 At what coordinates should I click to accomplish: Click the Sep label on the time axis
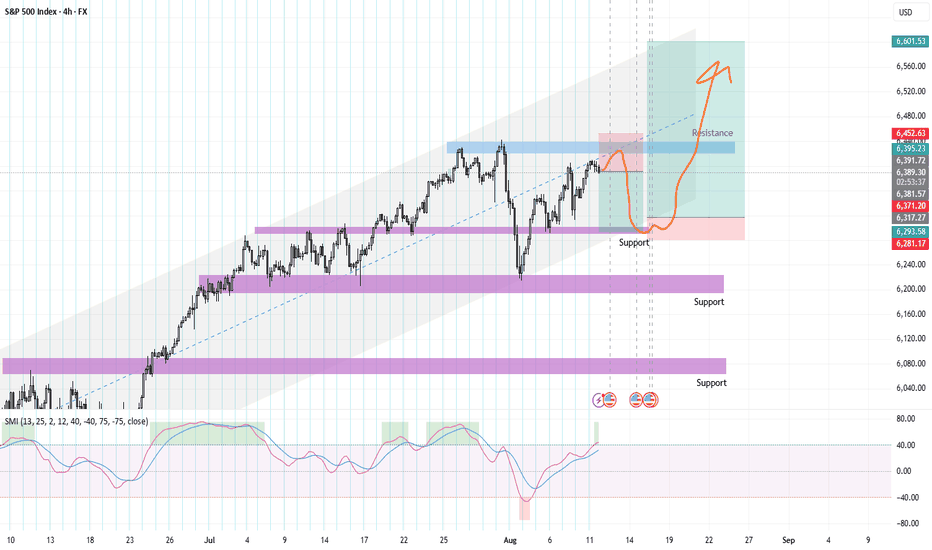788,540
